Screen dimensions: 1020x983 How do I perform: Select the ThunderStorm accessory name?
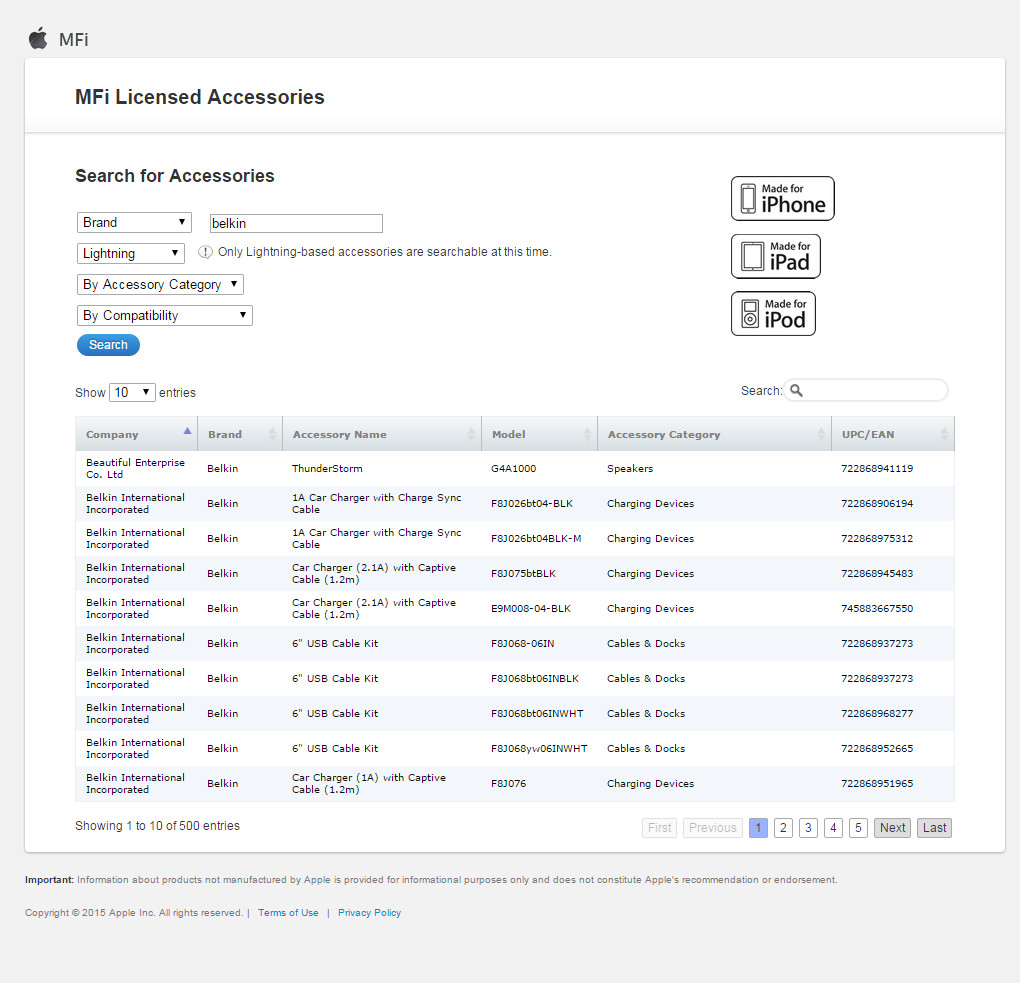pyautogui.click(x=327, y=468)
